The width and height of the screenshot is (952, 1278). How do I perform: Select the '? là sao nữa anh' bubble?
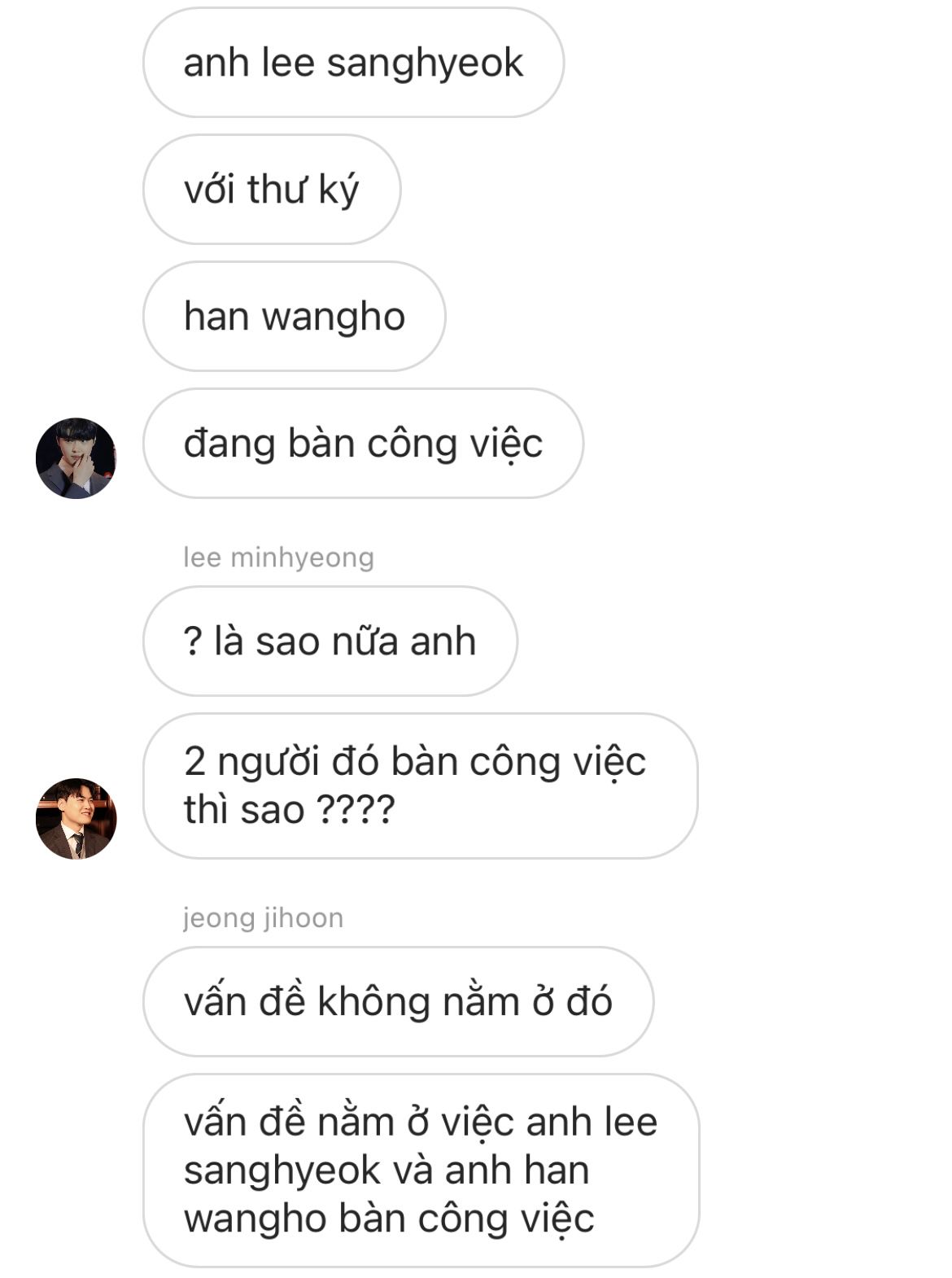[330, 641]
